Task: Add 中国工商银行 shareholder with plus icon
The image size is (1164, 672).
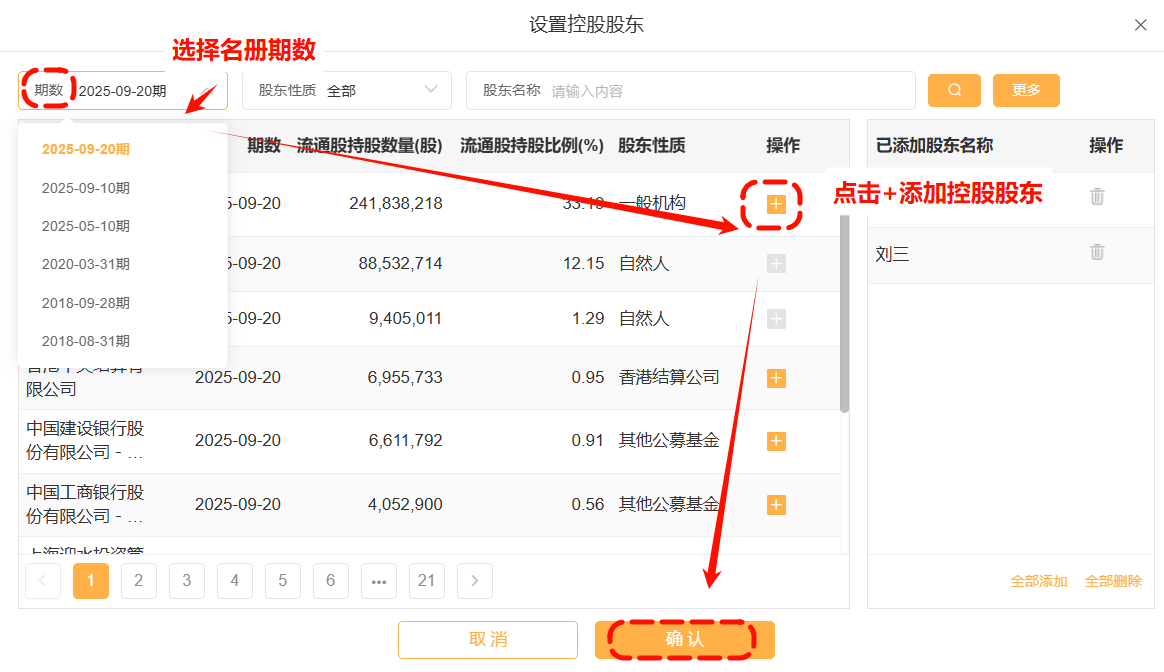Action: point(776,505)
